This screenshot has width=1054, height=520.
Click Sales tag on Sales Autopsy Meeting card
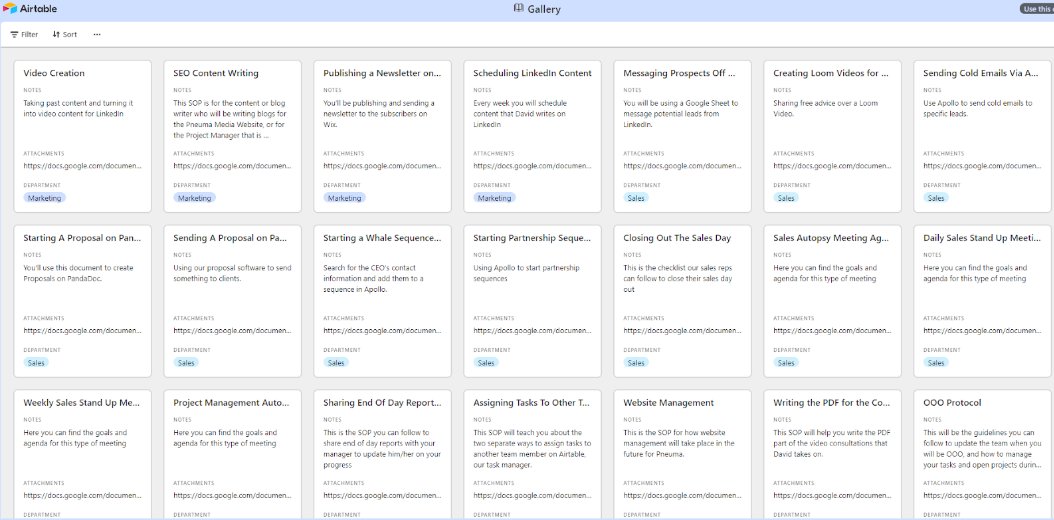(786, 363)
